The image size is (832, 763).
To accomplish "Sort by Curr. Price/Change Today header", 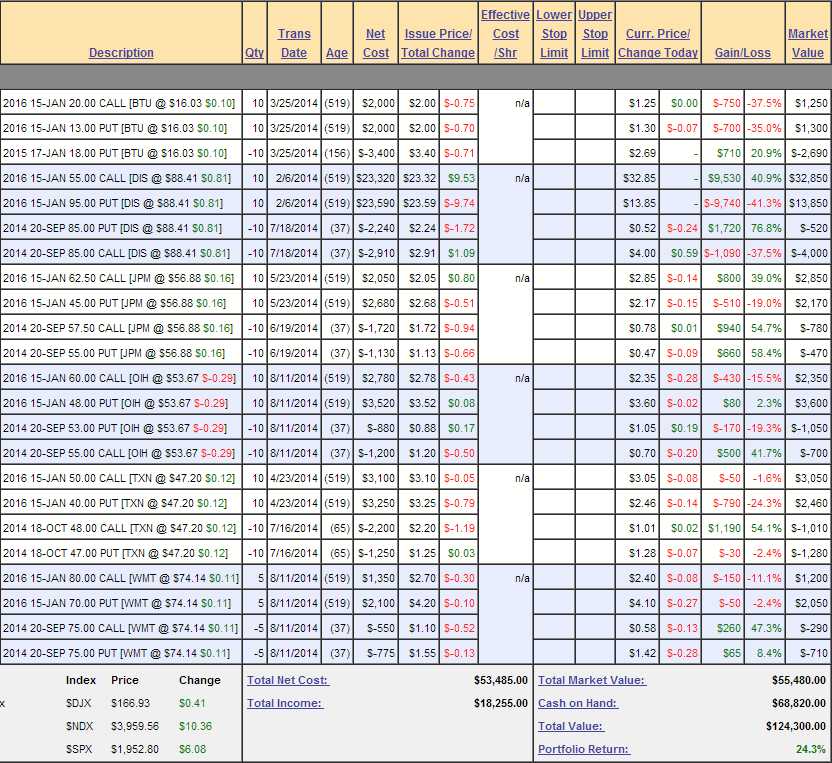I will click(x=657, y=43).
